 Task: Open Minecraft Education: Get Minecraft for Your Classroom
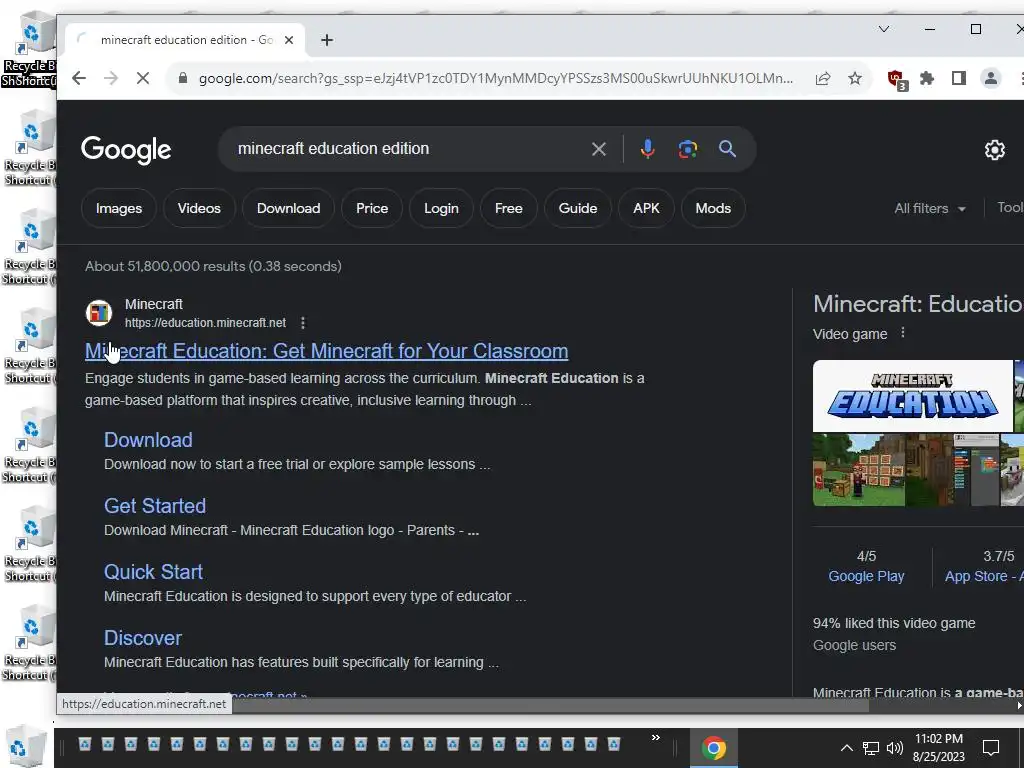(327, 351)
